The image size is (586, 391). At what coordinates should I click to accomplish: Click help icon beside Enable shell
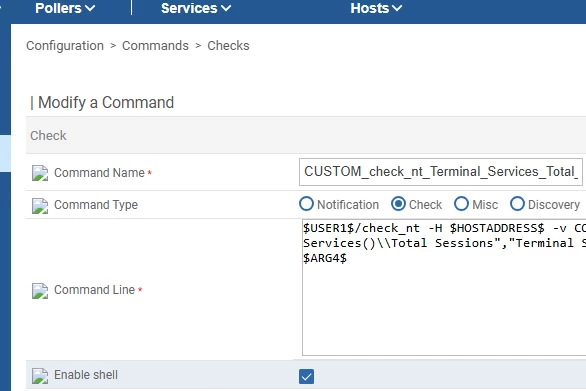pos(40,376)
